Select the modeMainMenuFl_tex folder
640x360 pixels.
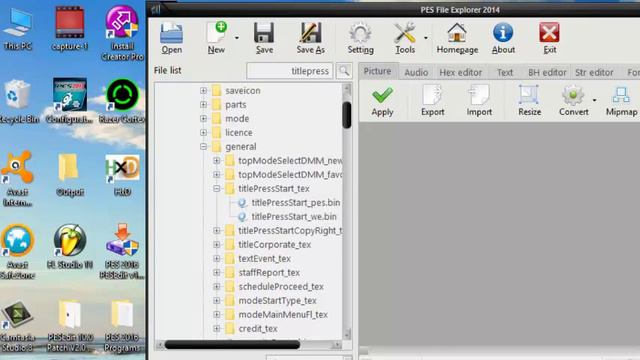283,314
